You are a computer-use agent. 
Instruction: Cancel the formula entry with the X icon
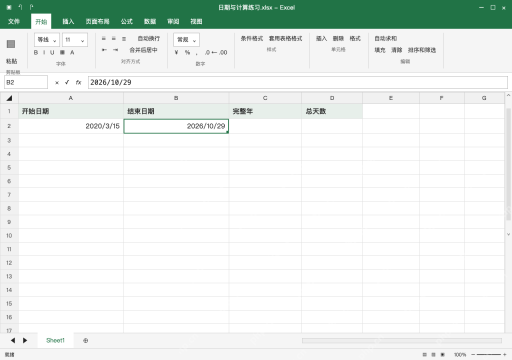click(x=57, y=83)
